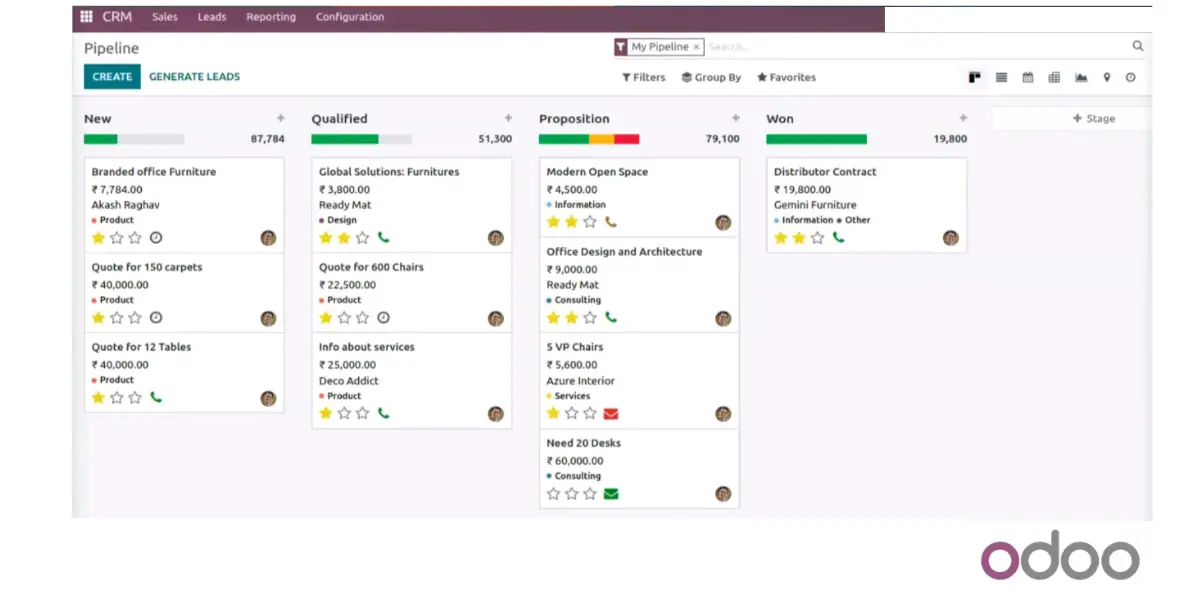Open the Sales menu

coord(165,17)
